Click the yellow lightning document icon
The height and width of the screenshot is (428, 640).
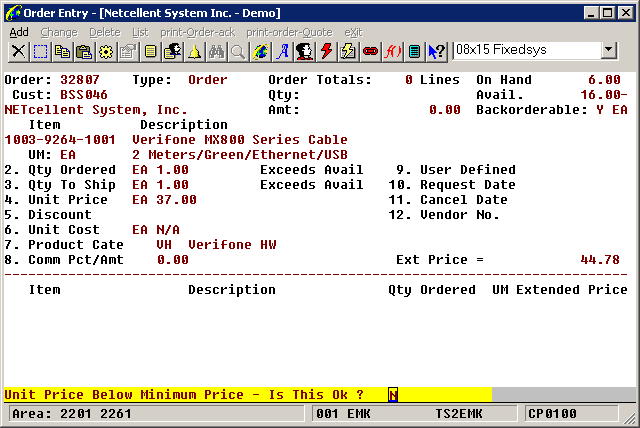pyautogui.click(x=349, y=52)
